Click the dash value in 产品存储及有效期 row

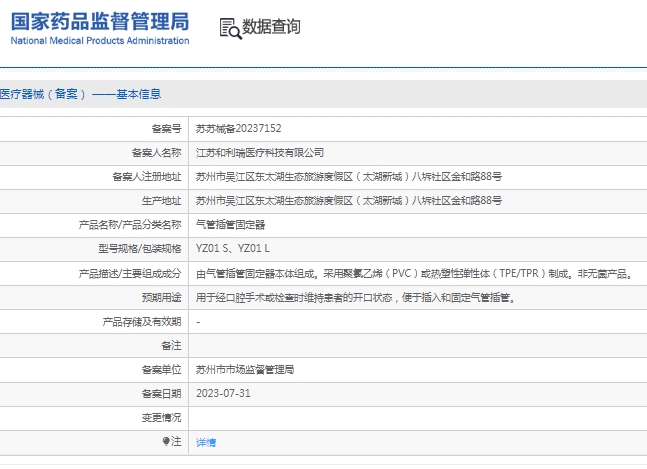pos(198,322)
